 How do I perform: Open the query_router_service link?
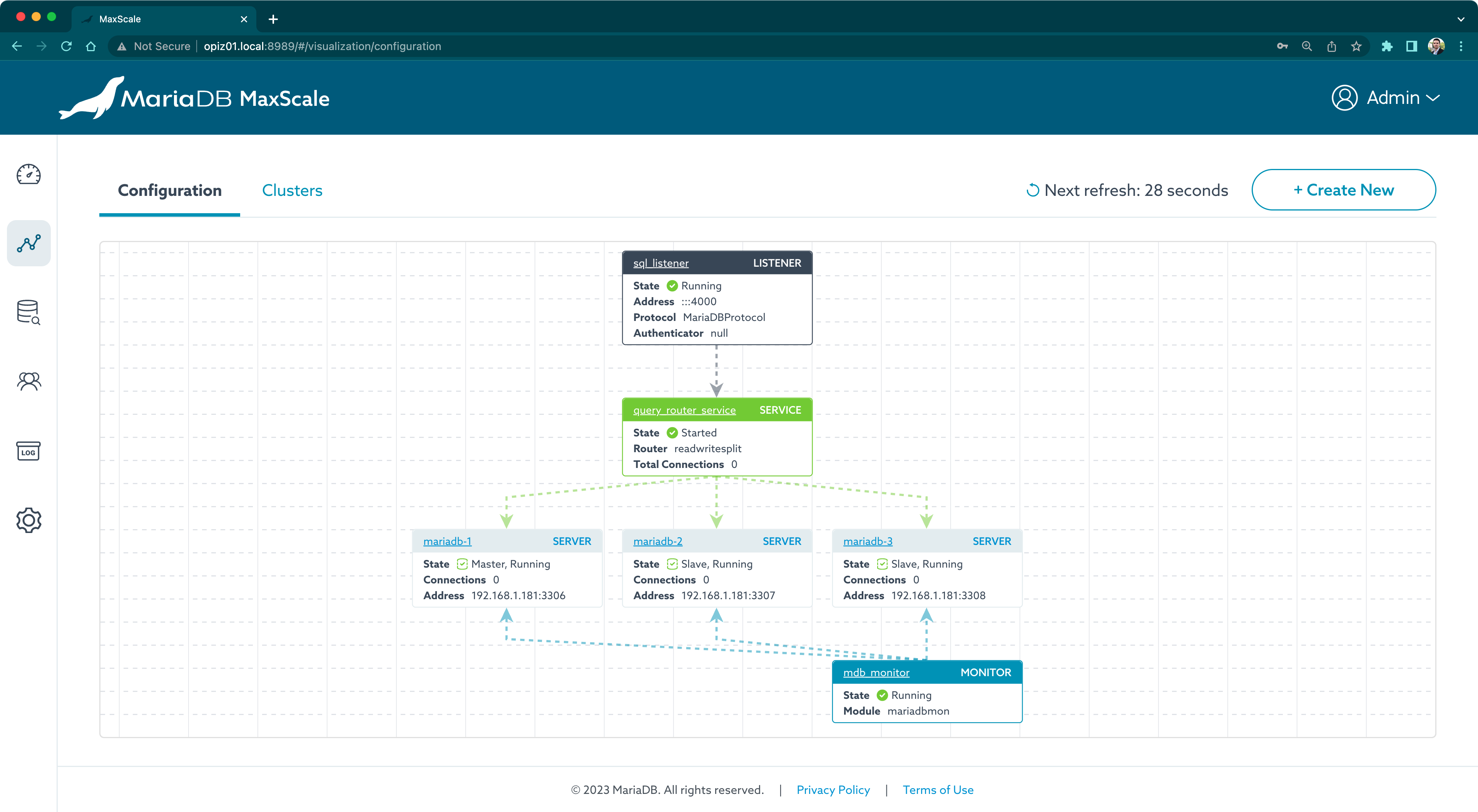click(684, 410)
